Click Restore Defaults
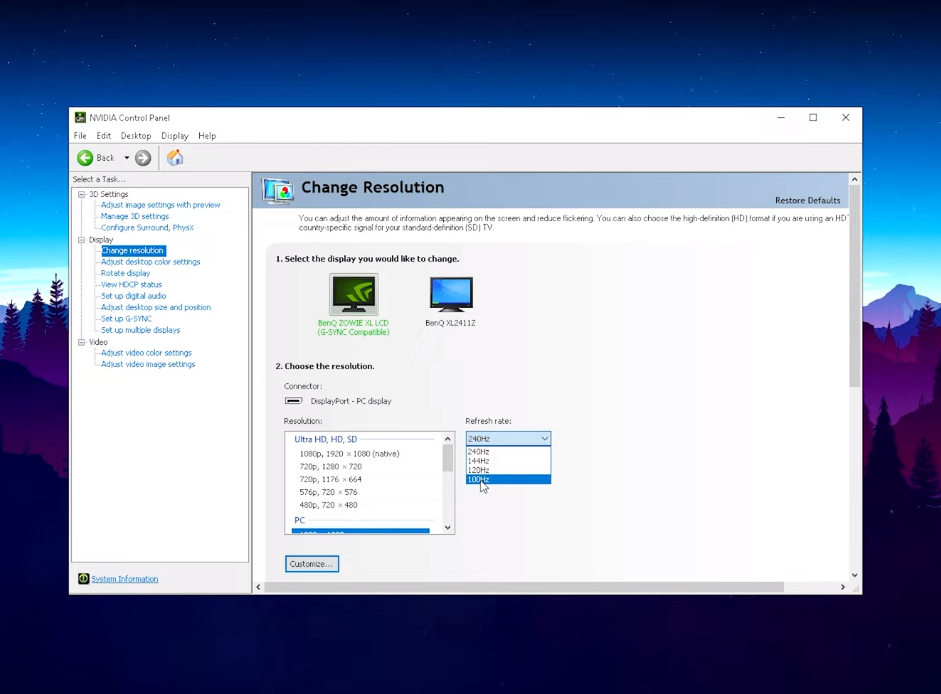 807,201
